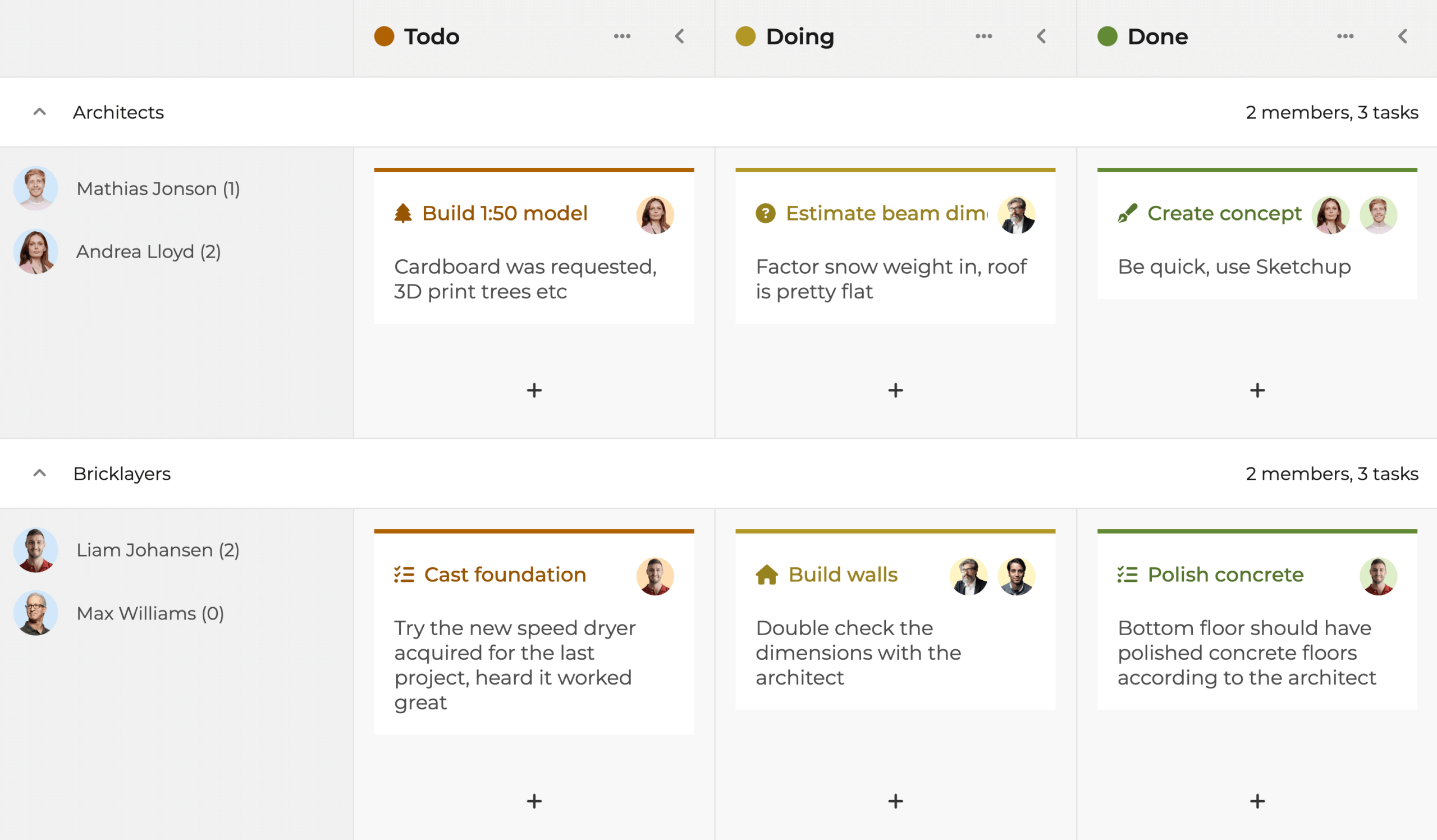This screenshot has height=840, width=1437.
Task: Click the house icon on Build walls card
Action: [x=766, y=575]
